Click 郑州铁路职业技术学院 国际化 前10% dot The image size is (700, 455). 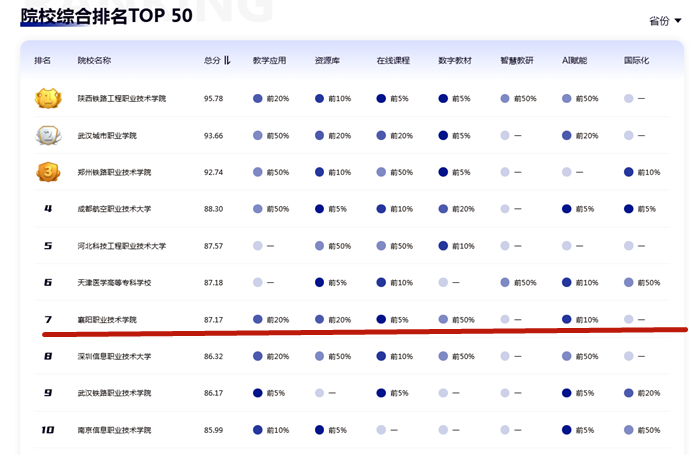(628, 172)
